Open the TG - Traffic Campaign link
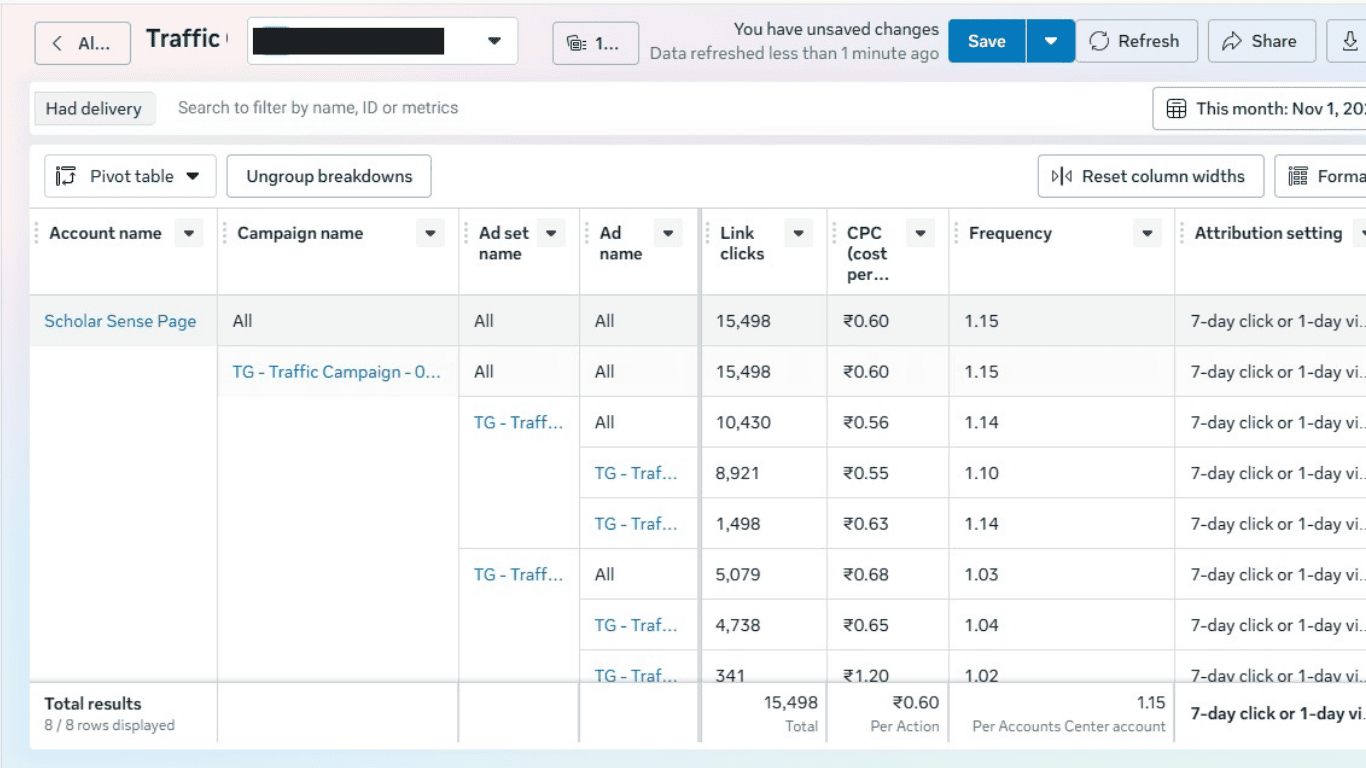 tap(336, 372)
